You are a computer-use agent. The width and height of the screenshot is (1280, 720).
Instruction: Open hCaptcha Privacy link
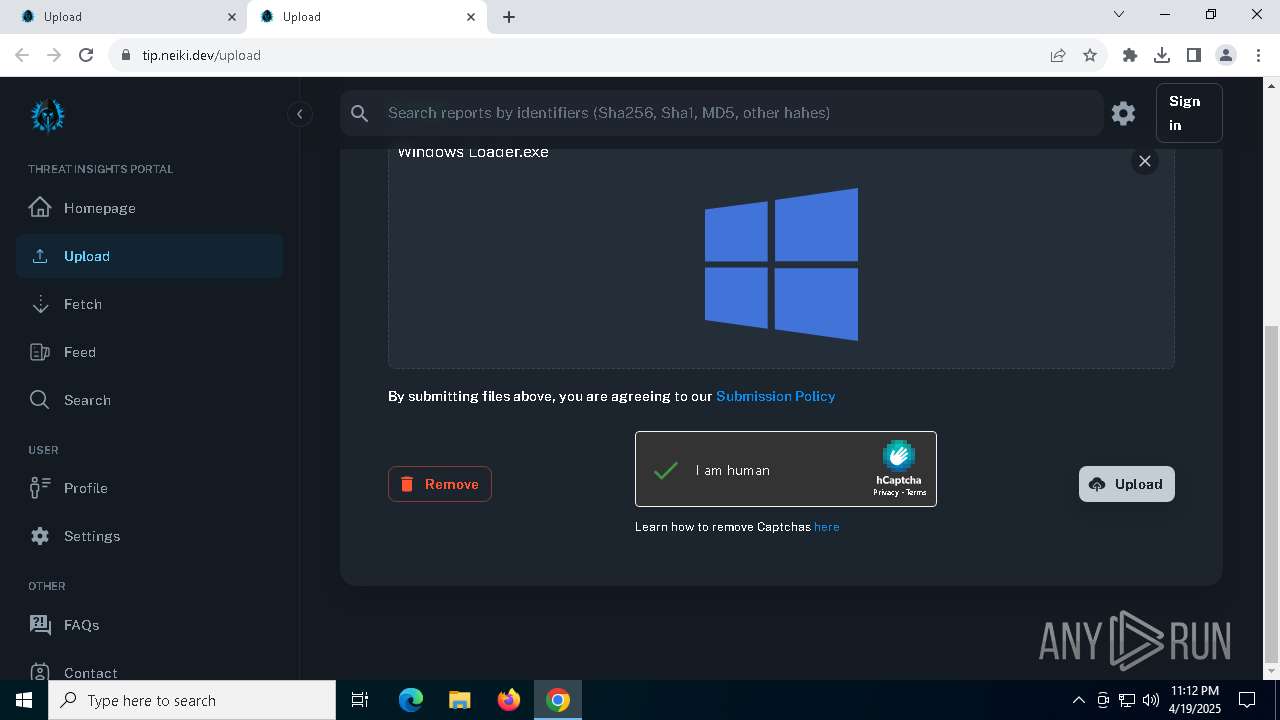point(885,493)
